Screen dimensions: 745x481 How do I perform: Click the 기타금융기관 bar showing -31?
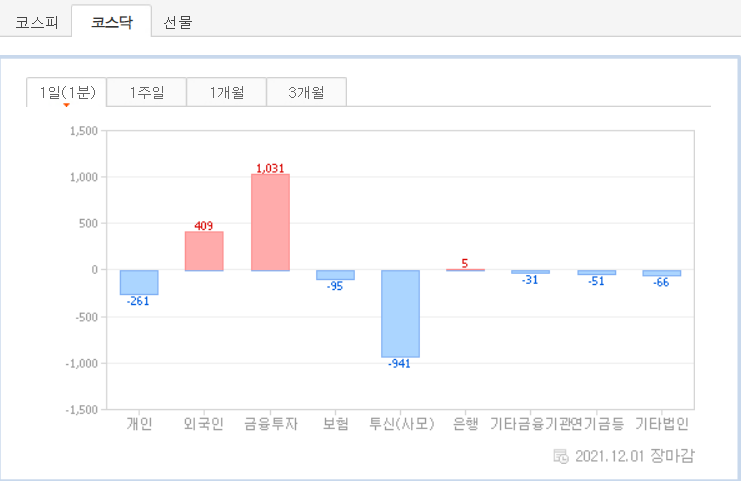coord(531,272)
